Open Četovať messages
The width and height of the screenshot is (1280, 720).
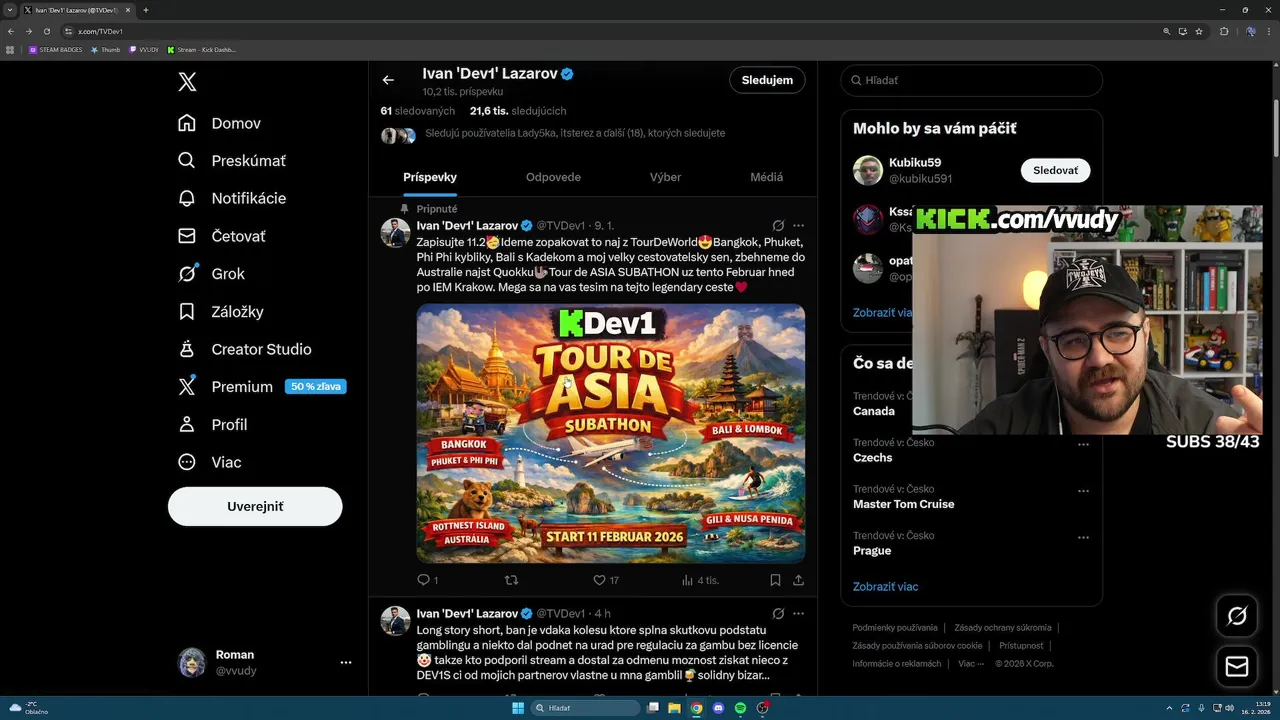click(x=222, y=236)
